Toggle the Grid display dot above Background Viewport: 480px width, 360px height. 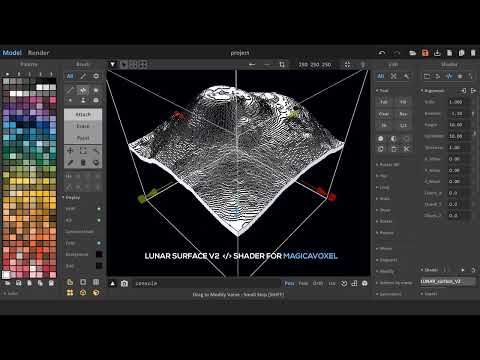click(99, 243)
